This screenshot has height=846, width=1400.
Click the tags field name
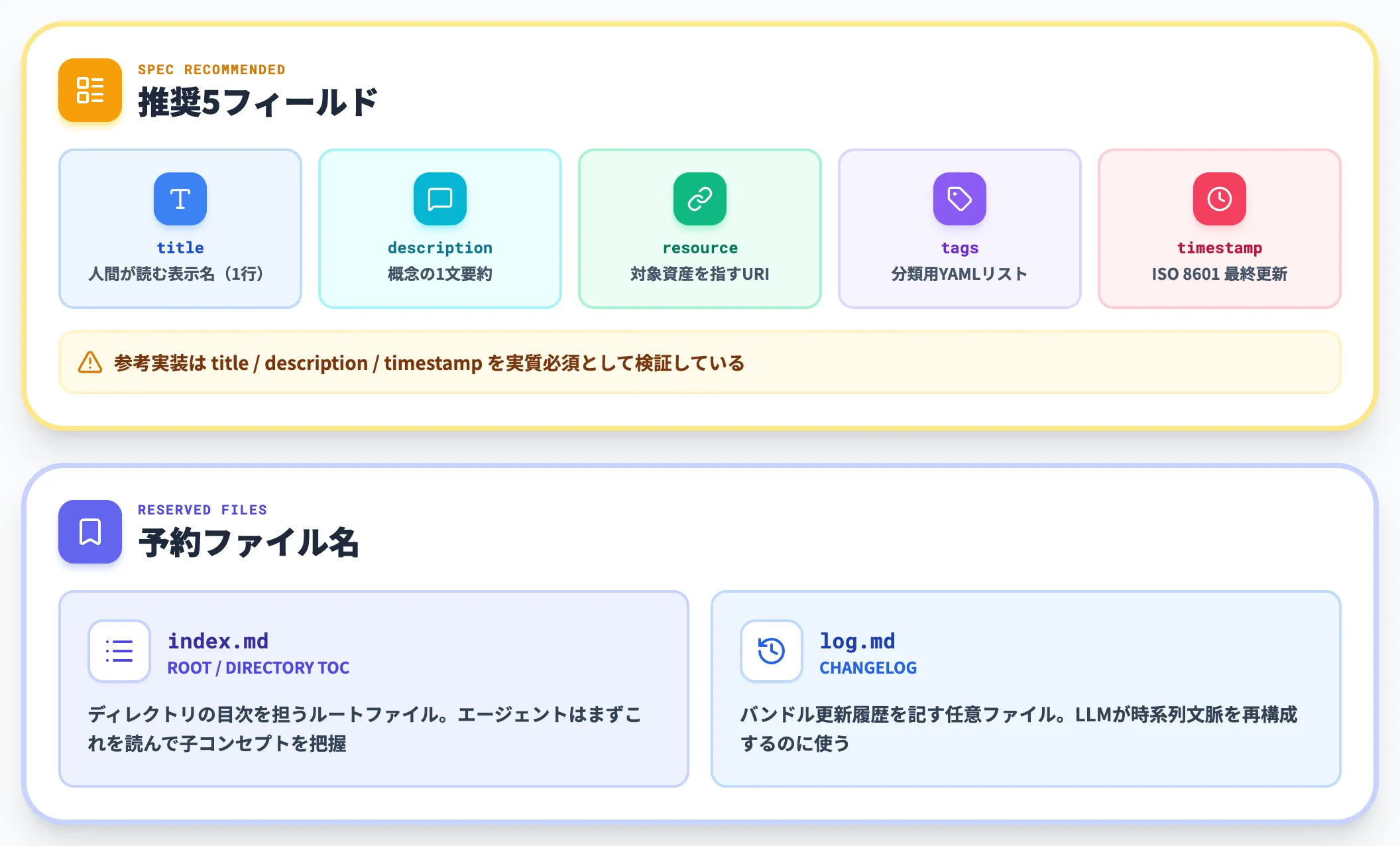coord(960,248)
